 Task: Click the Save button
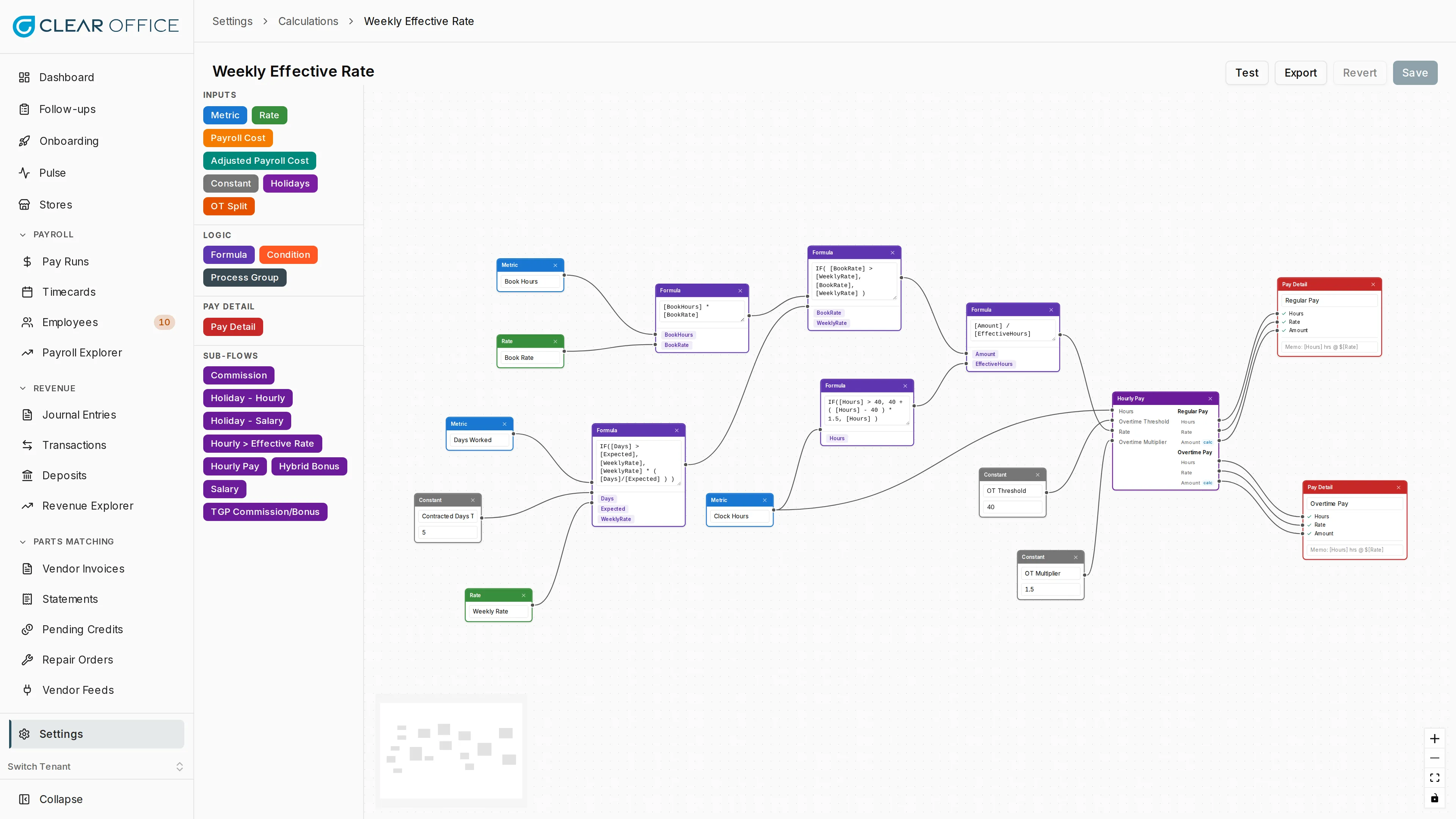pyautogui.click(x=1415, y=73)
